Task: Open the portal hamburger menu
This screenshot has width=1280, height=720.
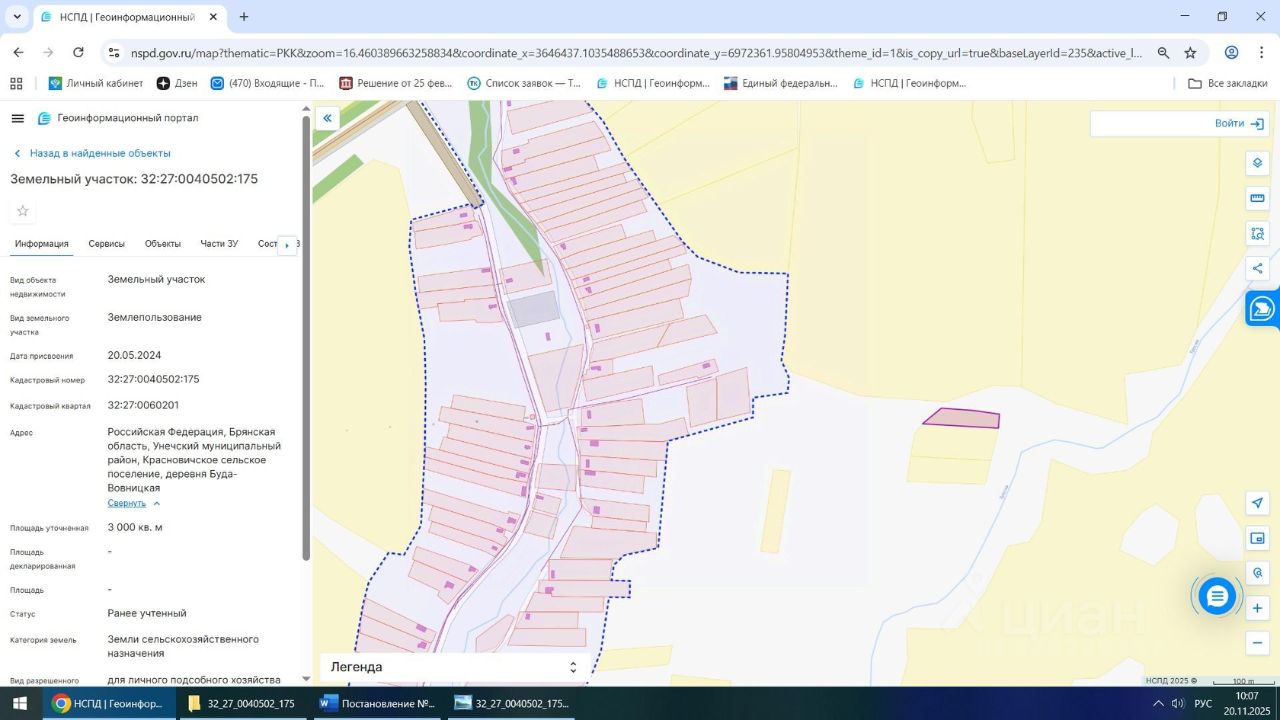Action: click(x=17, y=118)
